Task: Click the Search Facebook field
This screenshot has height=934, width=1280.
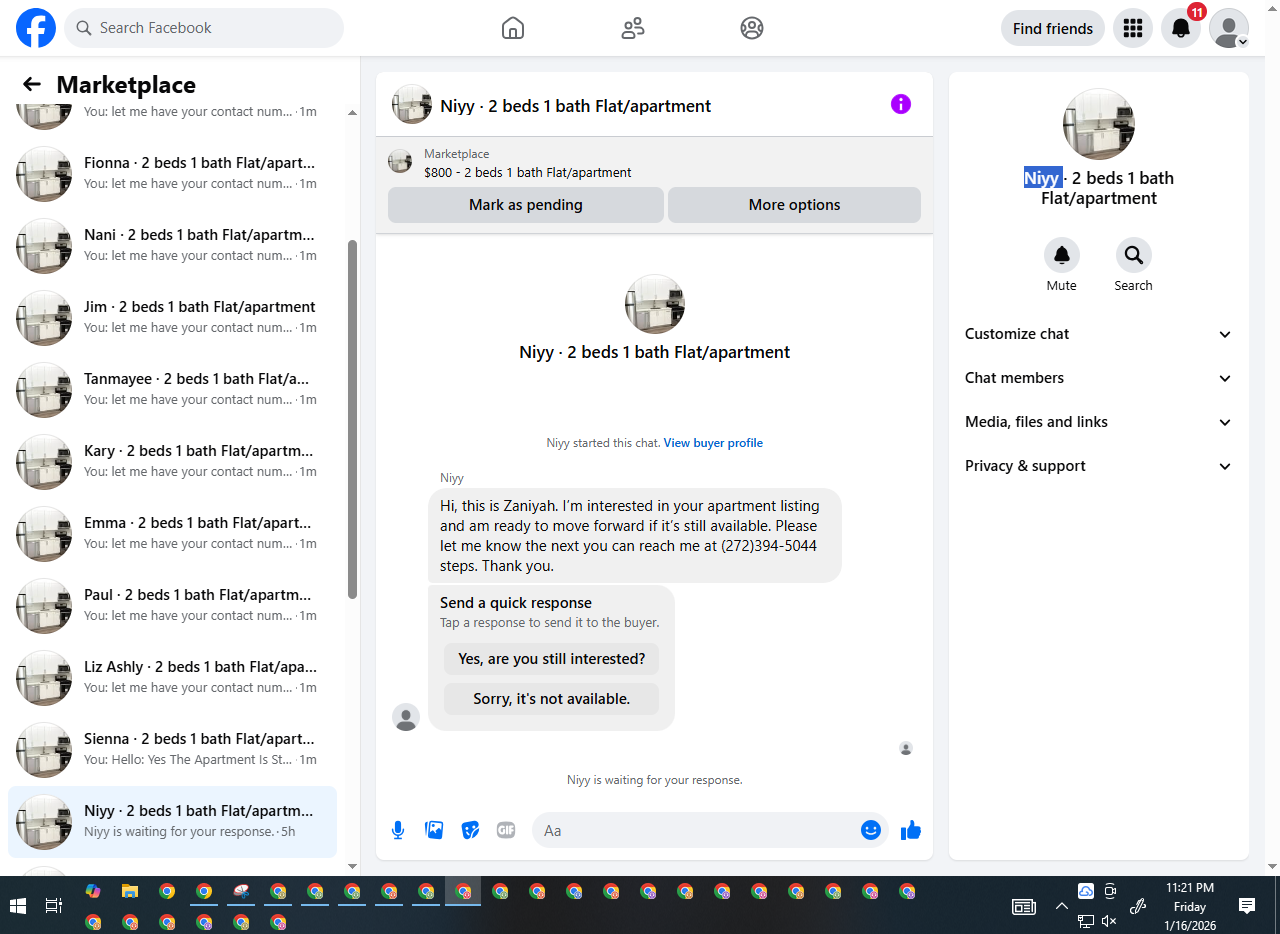Action: pyautogui.click(x=204, y=28)
